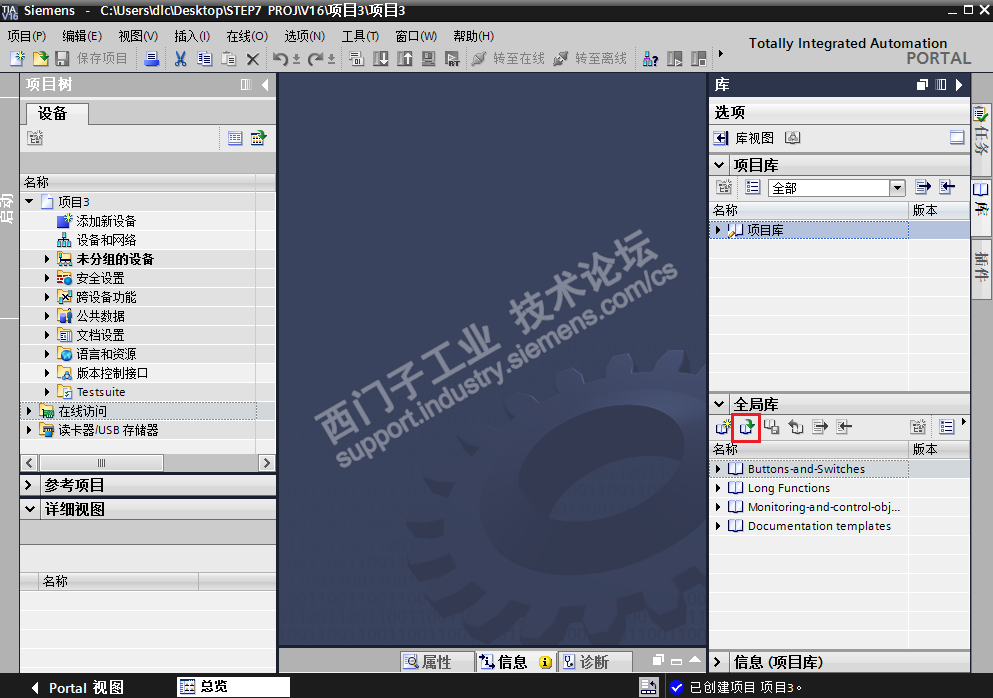Click create new global library icon

coord(723,427)
